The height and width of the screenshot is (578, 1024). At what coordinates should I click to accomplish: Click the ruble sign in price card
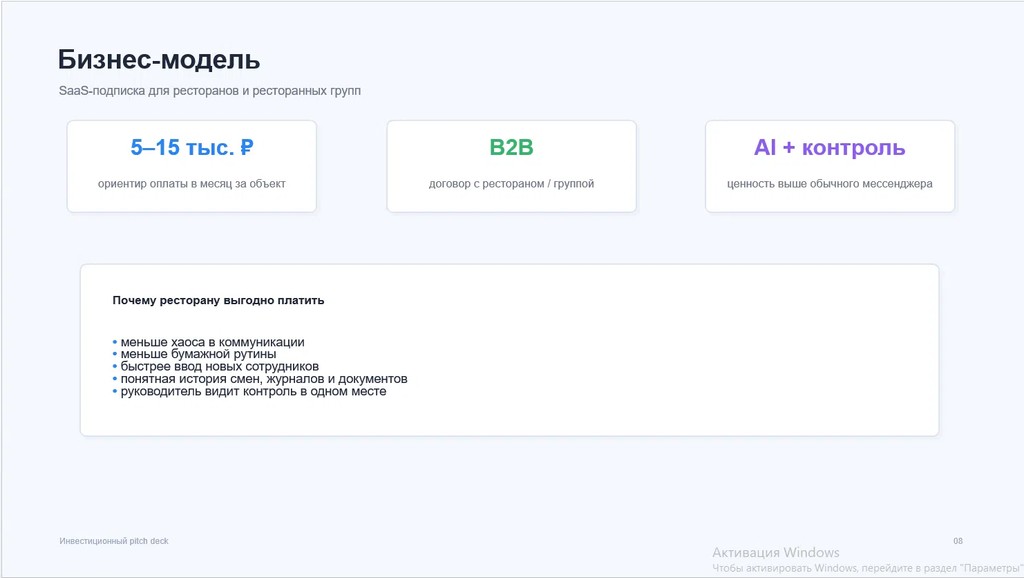click(x=246, y=148)
